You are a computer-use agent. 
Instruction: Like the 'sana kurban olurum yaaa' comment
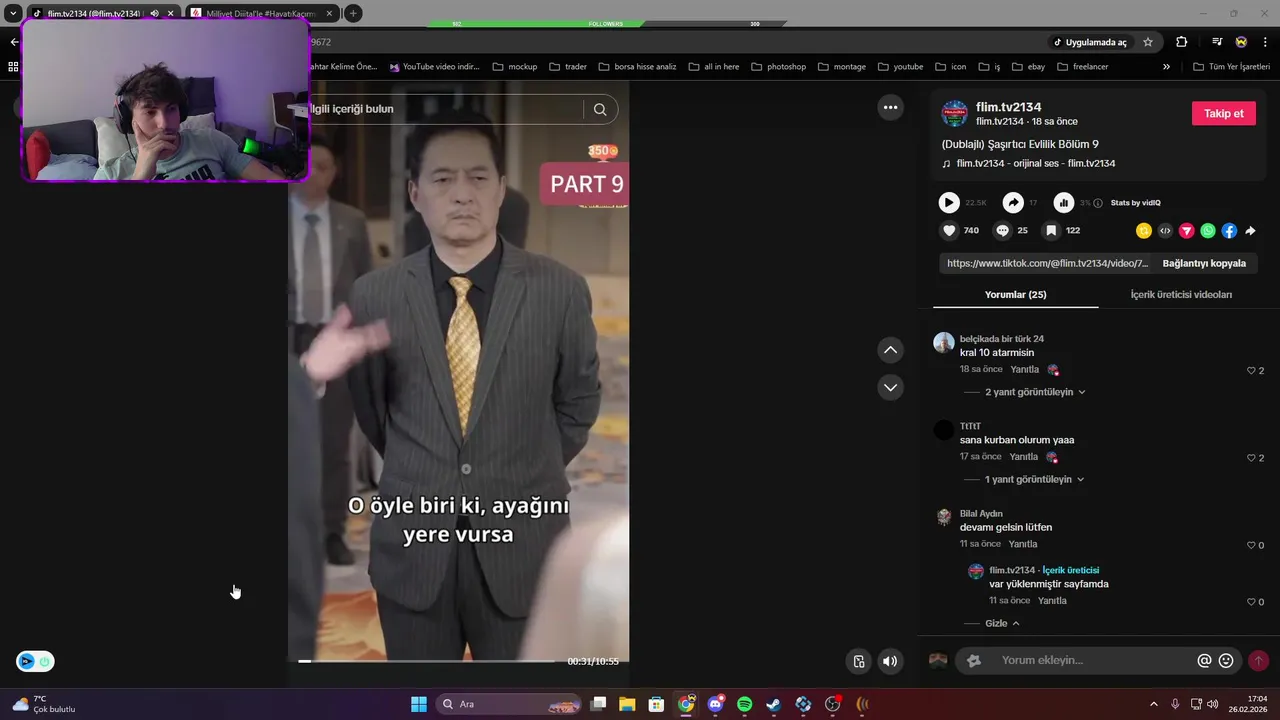(x=1251, y=458)
